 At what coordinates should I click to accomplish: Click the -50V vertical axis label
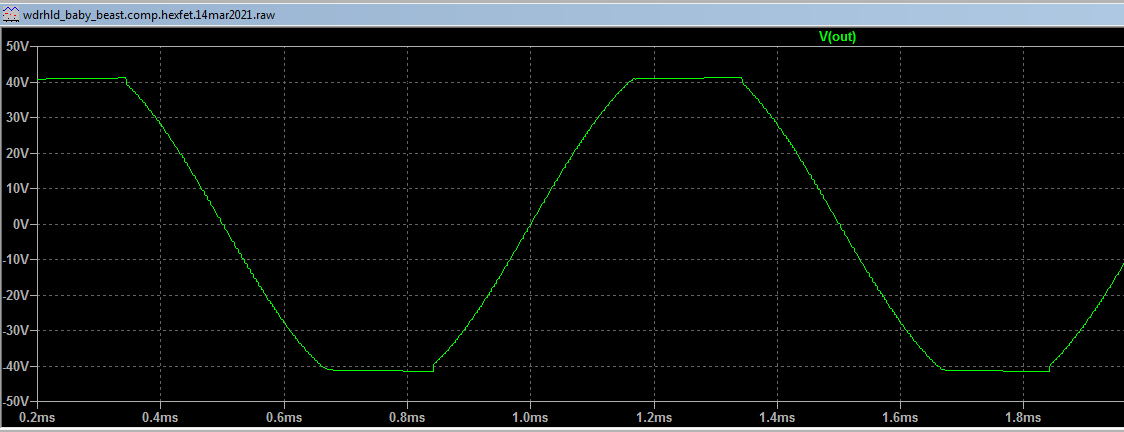pyautogui.click(x=14, y=401)
